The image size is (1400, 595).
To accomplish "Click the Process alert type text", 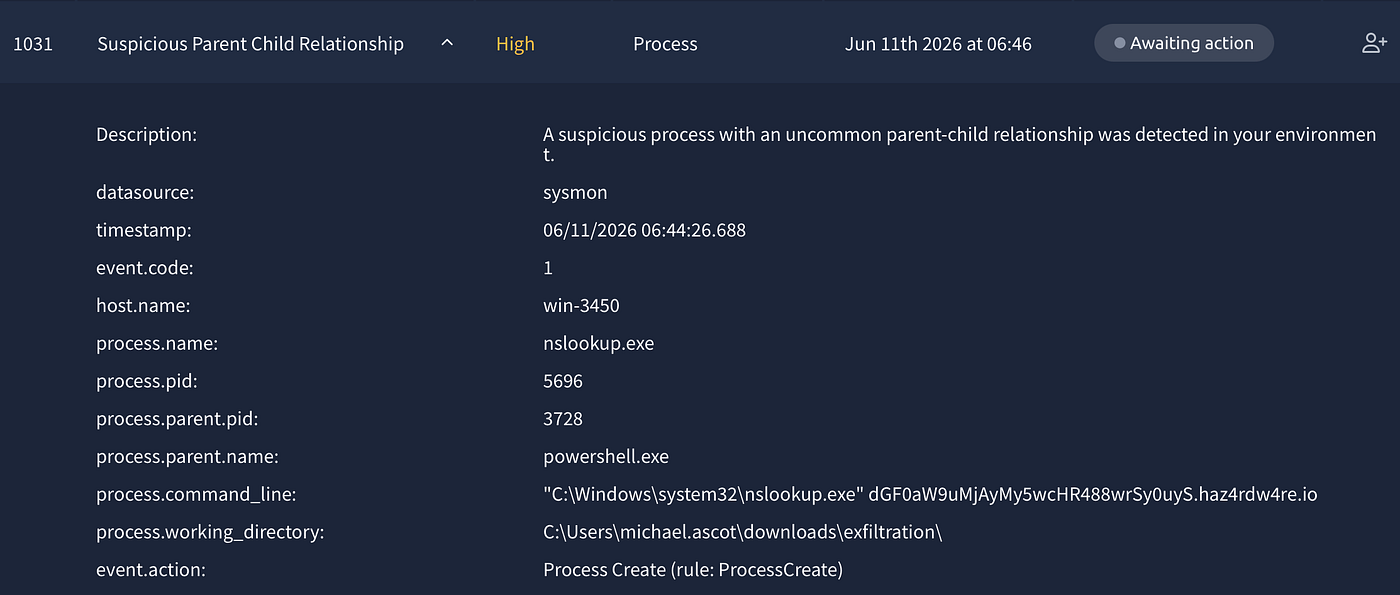I will [665, 44].
